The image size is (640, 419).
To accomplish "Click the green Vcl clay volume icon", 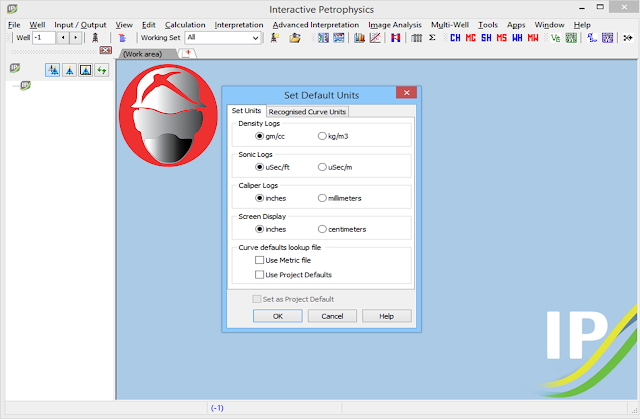I will (x=555, y=38).
